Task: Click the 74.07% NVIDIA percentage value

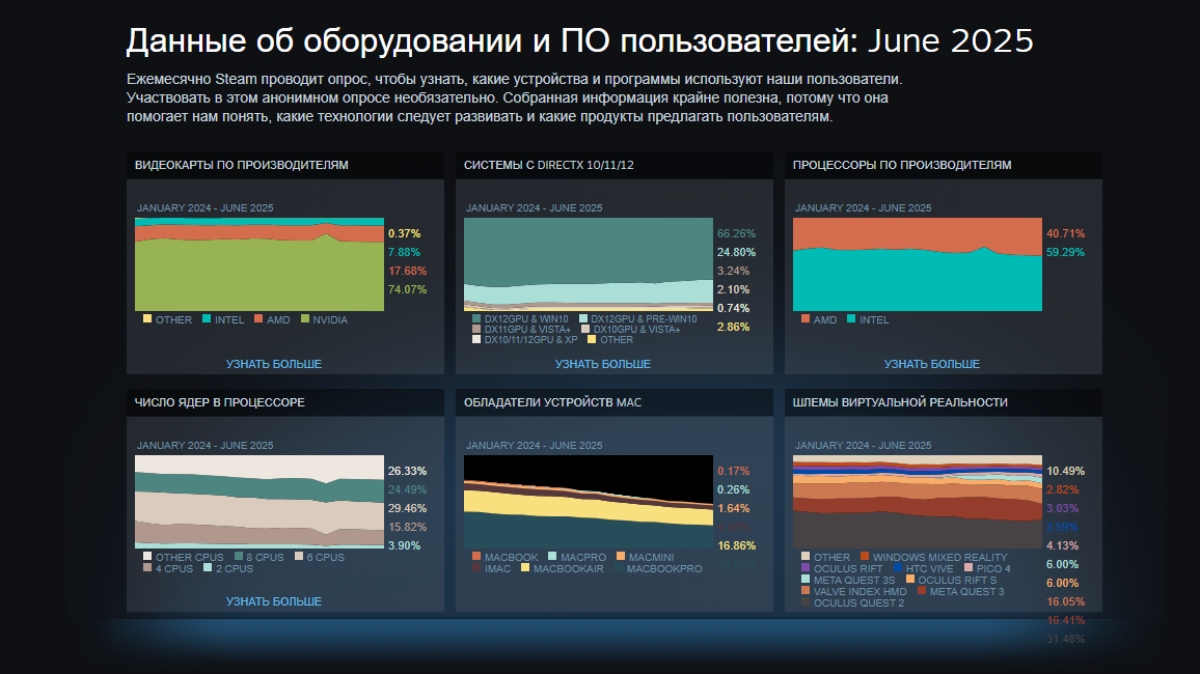Action: (x=406, y=290)
